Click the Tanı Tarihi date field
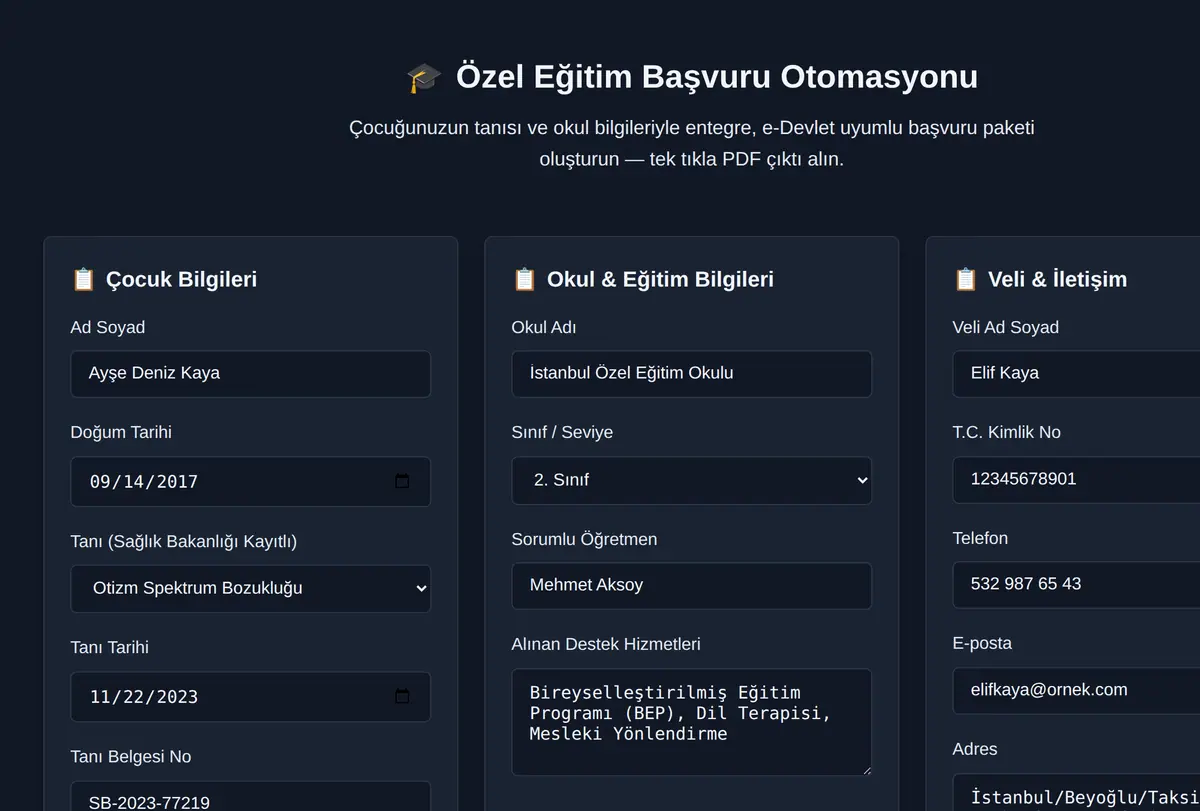This screenshot has width=1200, height=811. (x=251, y=696)
